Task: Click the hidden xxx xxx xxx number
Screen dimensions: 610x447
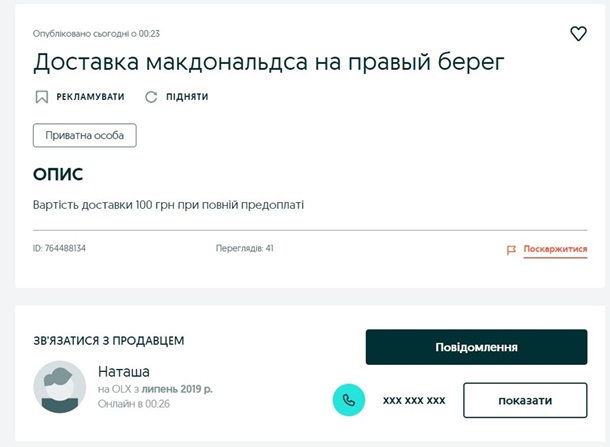Action: point(414,400)
